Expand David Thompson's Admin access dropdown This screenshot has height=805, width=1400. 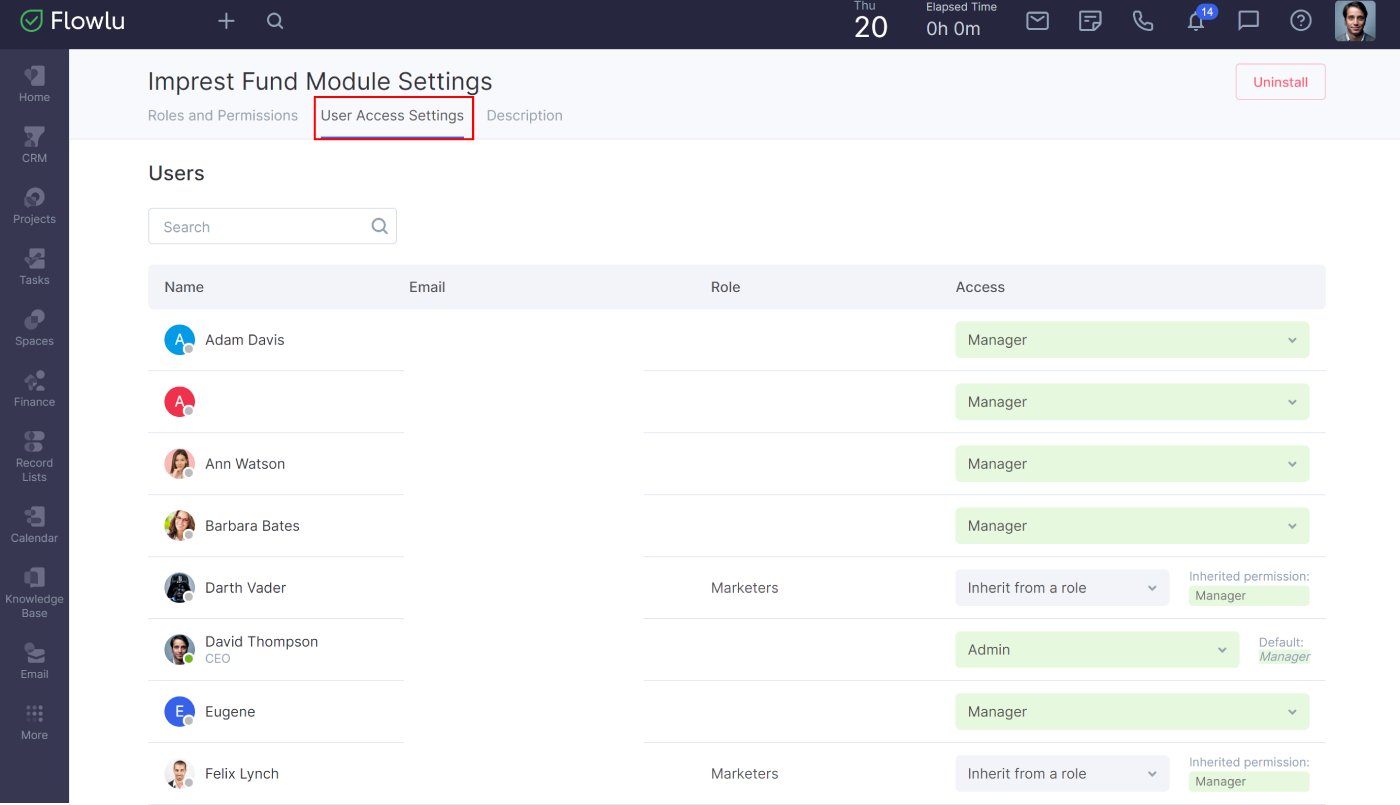pyautogui.click(x=1097, y=650)
